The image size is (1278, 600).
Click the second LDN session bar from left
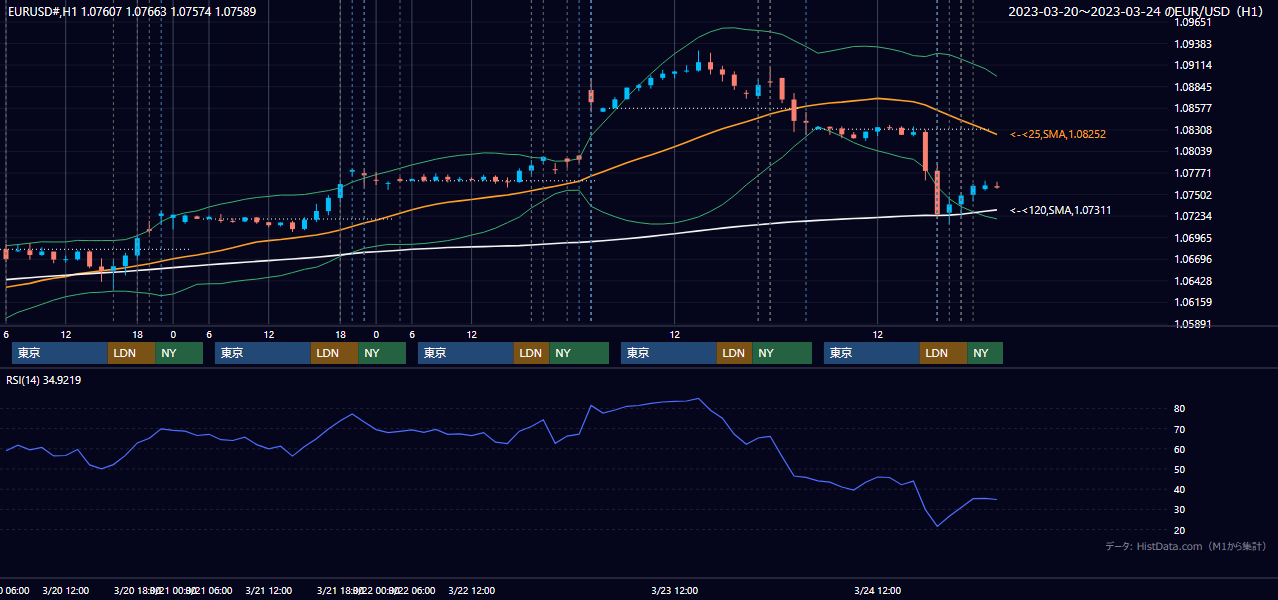coord(334,353)
